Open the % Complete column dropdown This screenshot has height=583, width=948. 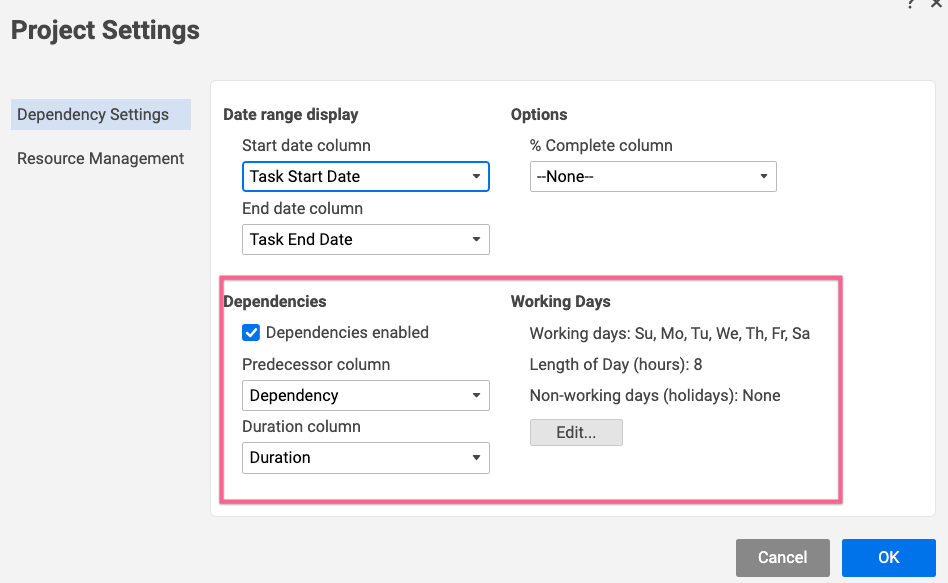click(653, 177)
